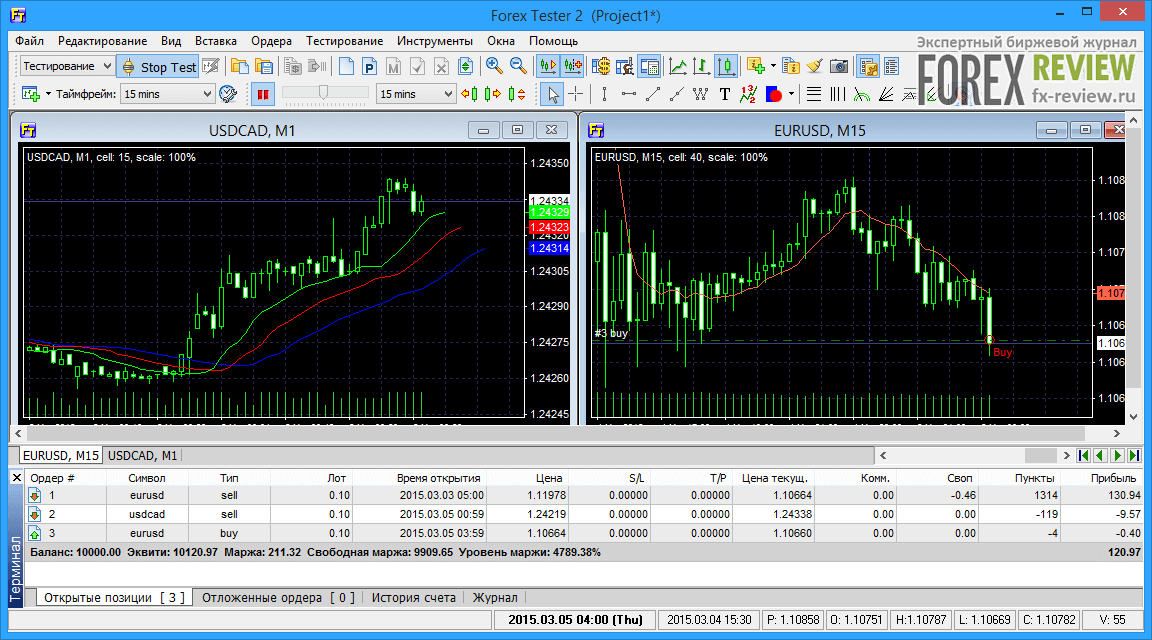Expand the shapes tool dropdown arrow
Screen dimensions: 1152x640
791,94
